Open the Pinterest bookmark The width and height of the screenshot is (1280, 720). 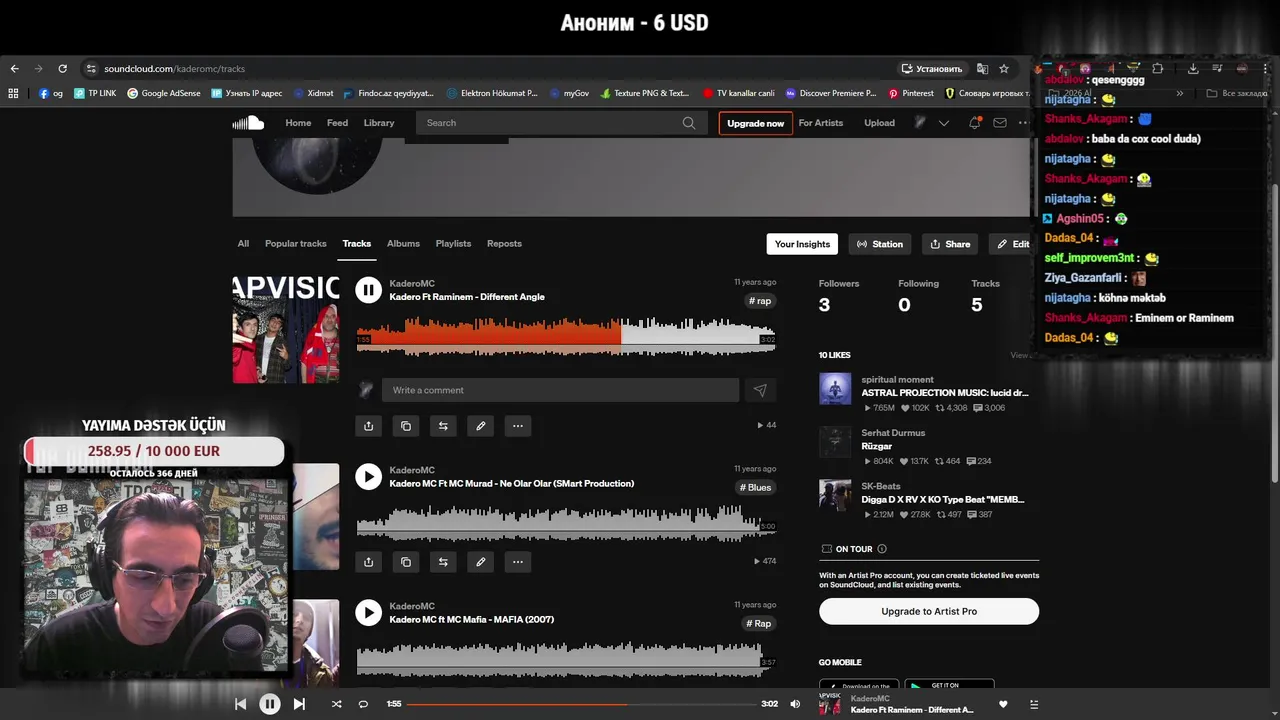[x=910, y=93]
